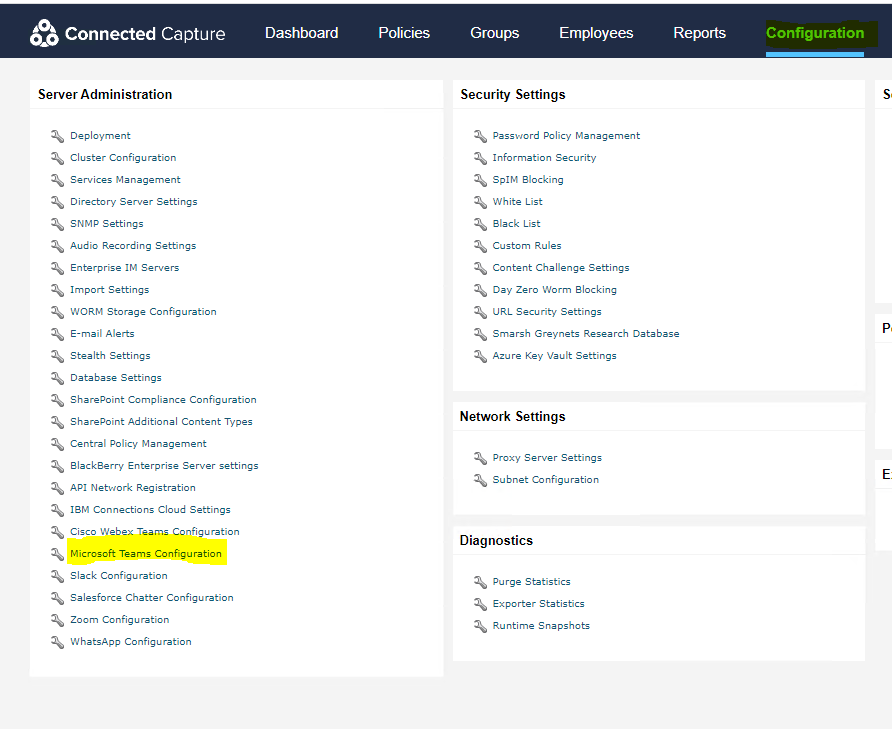Go to Directory Server Settings
The height and width of the screenshot is (729, 892).
(134, 202)
